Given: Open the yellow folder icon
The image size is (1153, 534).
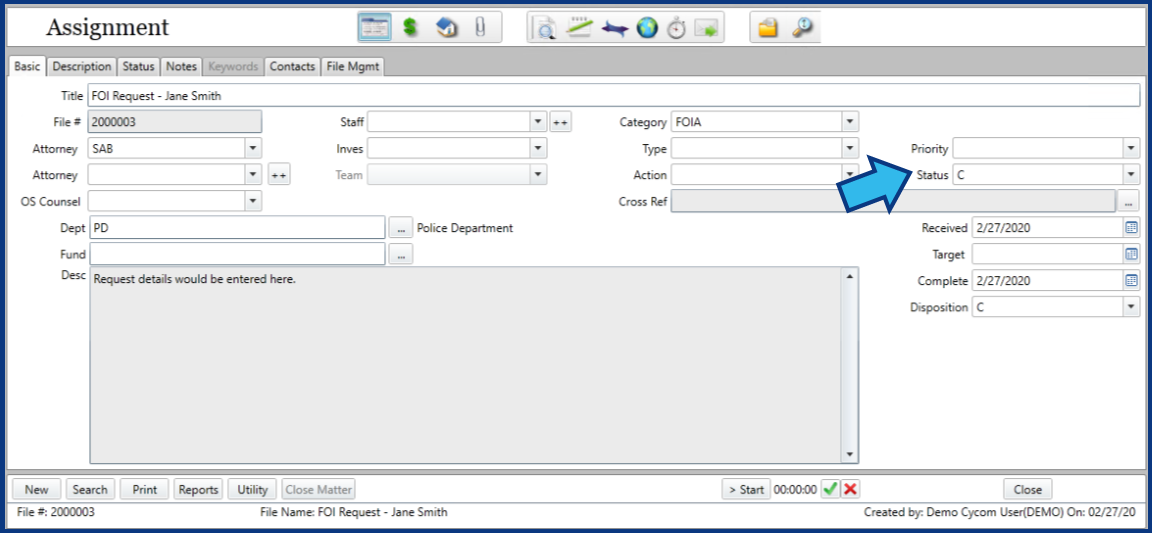Looking at the screenshot, I should click(x=768, y=28).
